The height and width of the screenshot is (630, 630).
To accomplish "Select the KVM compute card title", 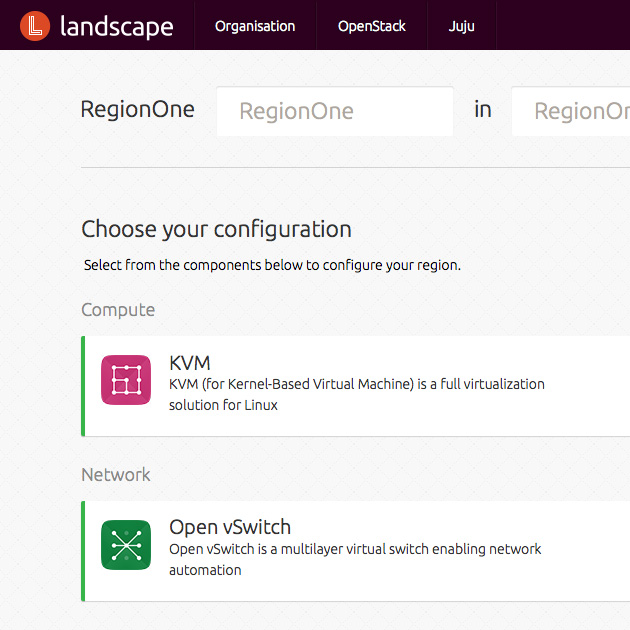I will tap(190, 363).
